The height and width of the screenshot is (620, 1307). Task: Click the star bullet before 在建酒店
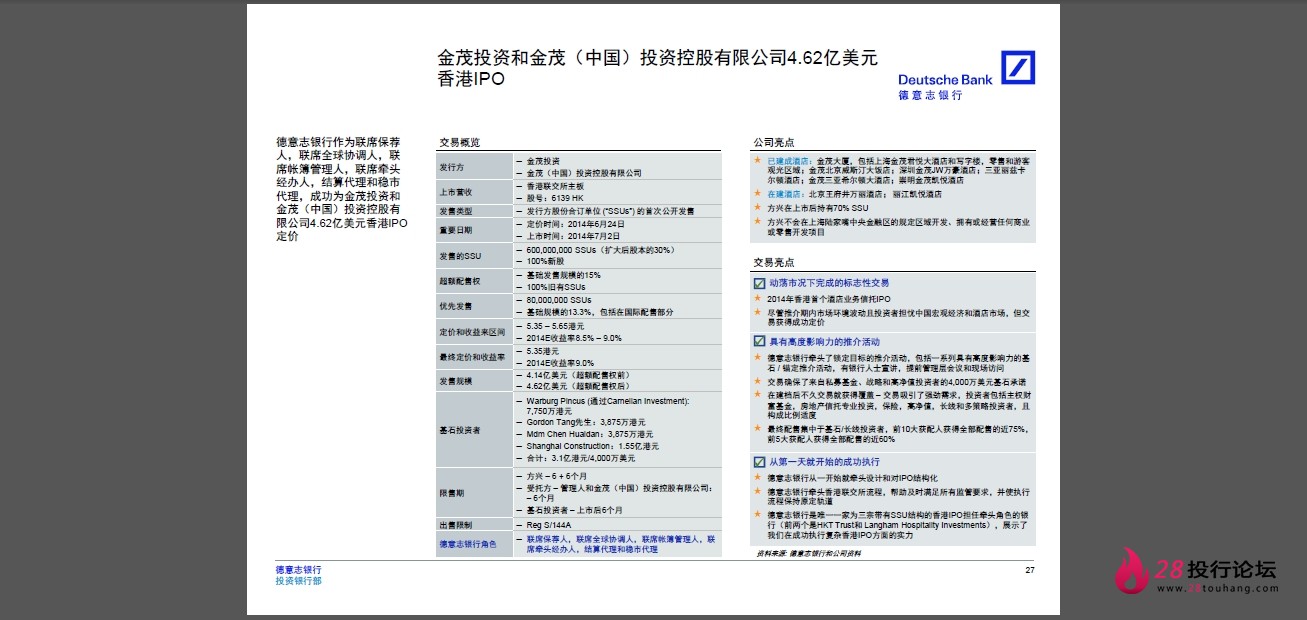[758, 193]
